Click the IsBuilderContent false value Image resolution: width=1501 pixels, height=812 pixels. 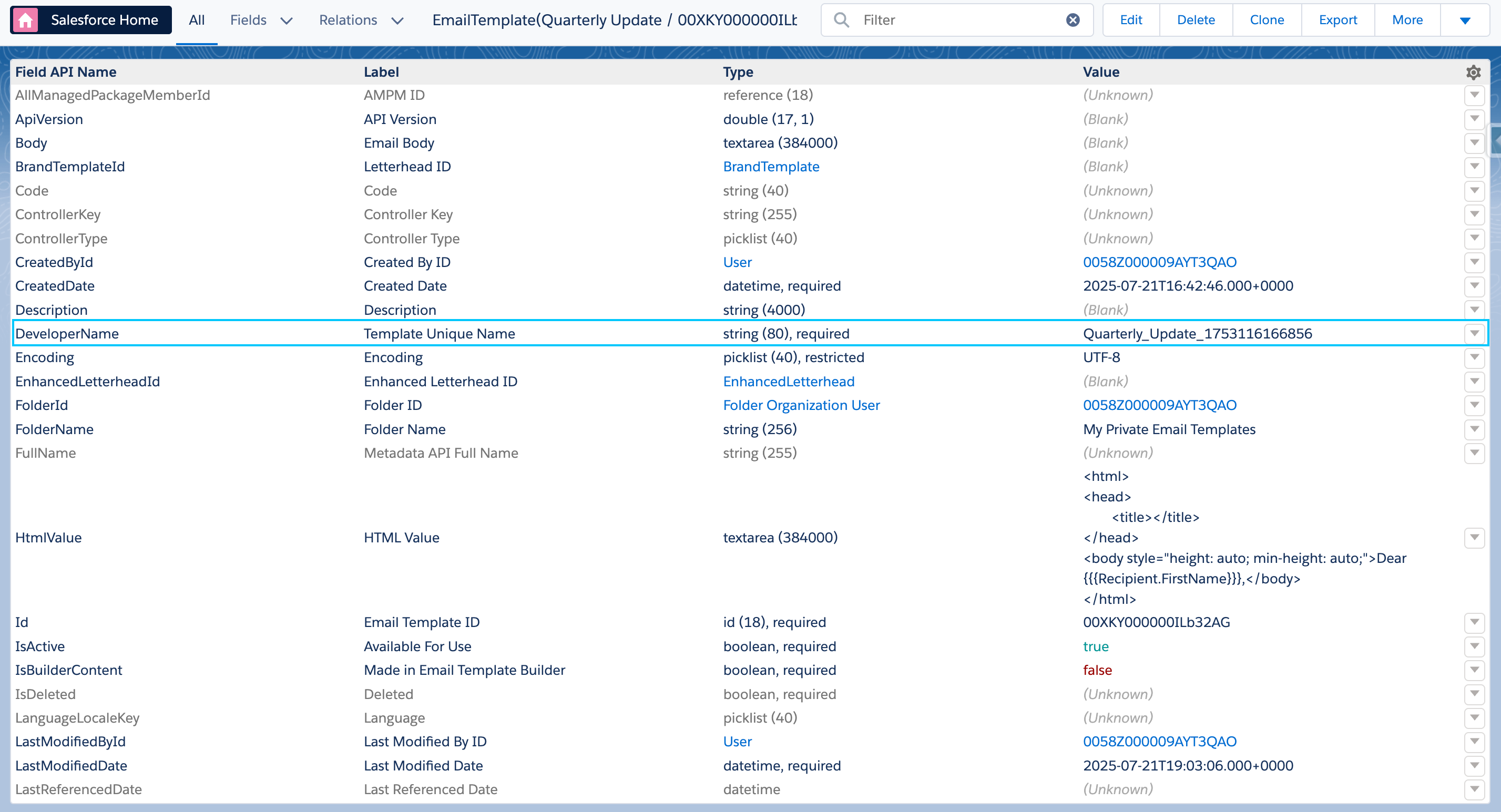click(x=1097, y=671)
